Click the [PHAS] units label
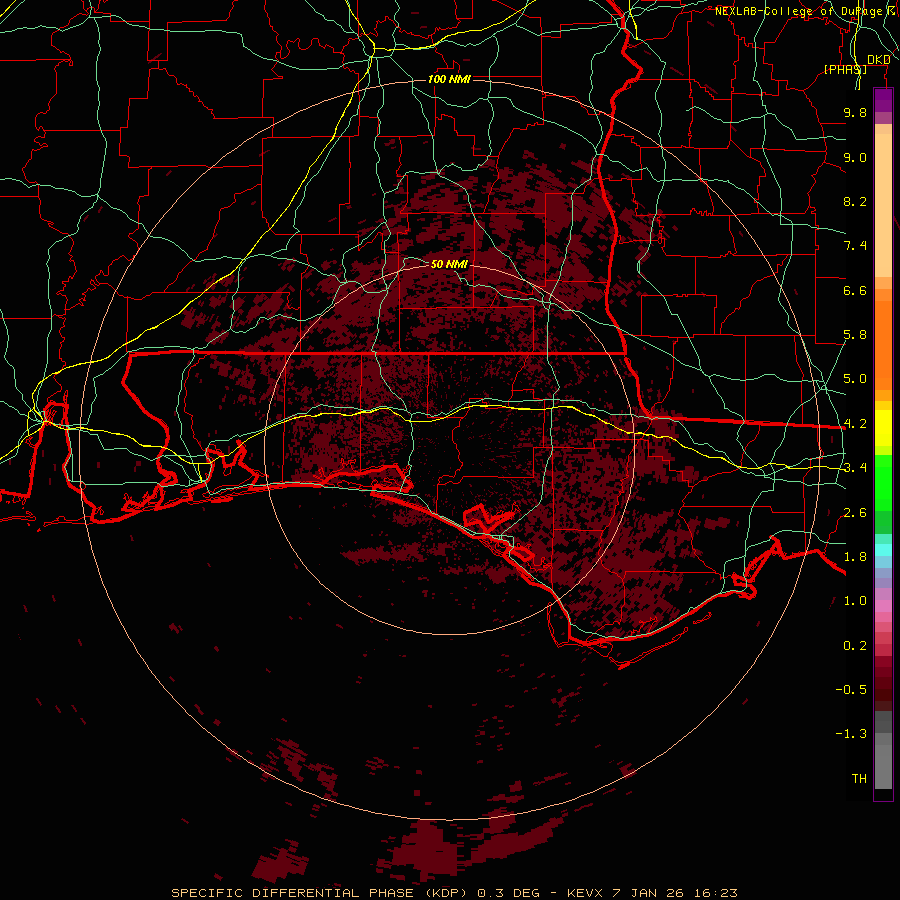This screenshot has width=900, height=900. point(845,69)
